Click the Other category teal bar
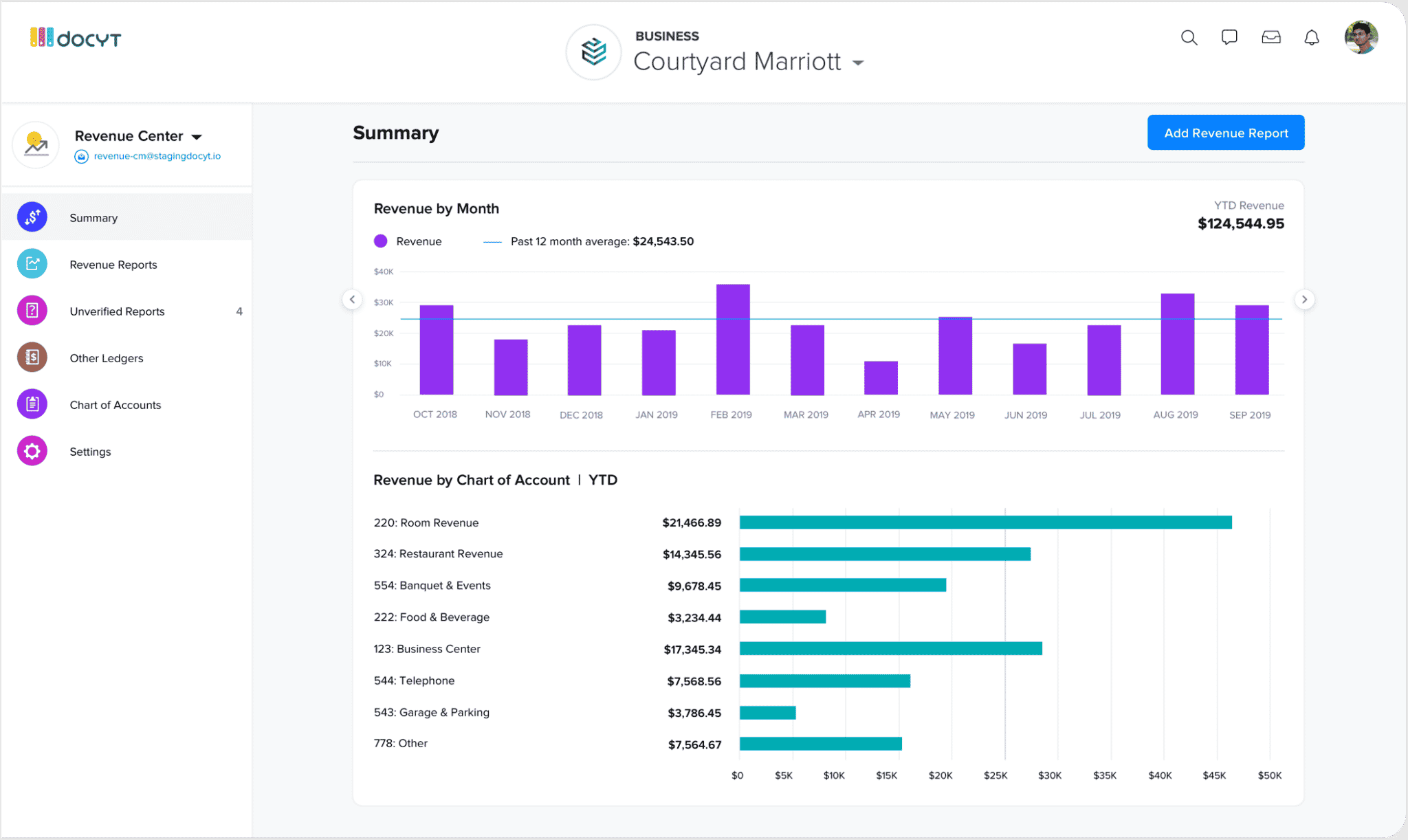 tap(820, 744)
